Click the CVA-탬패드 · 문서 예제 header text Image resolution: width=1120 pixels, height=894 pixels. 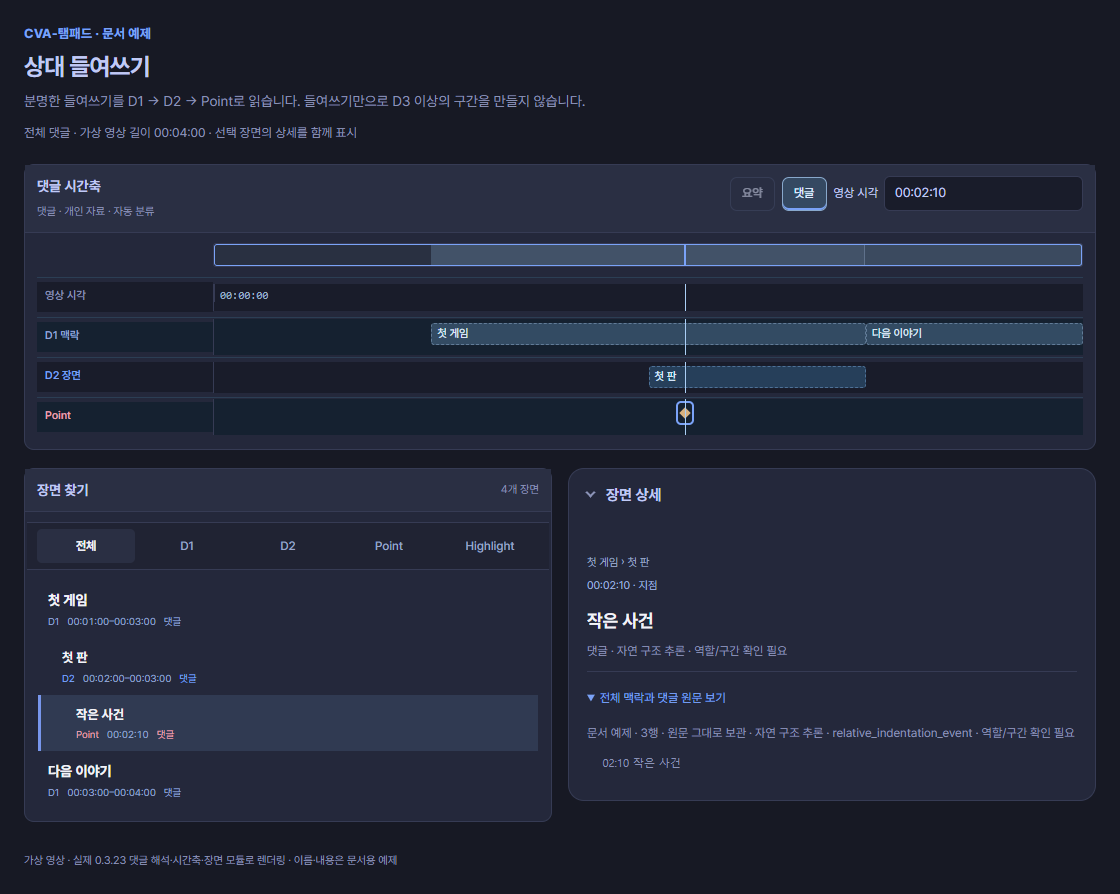(87, 34)
